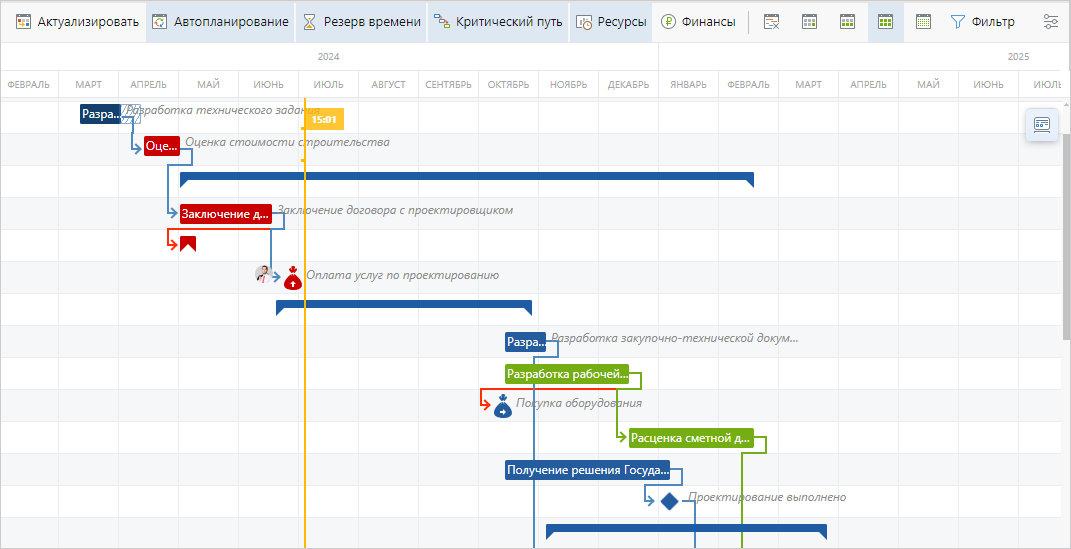Click the blue money bag Покупка оборудования icon
This screenshot has width=1071, height=549.
tap(503, 405)
